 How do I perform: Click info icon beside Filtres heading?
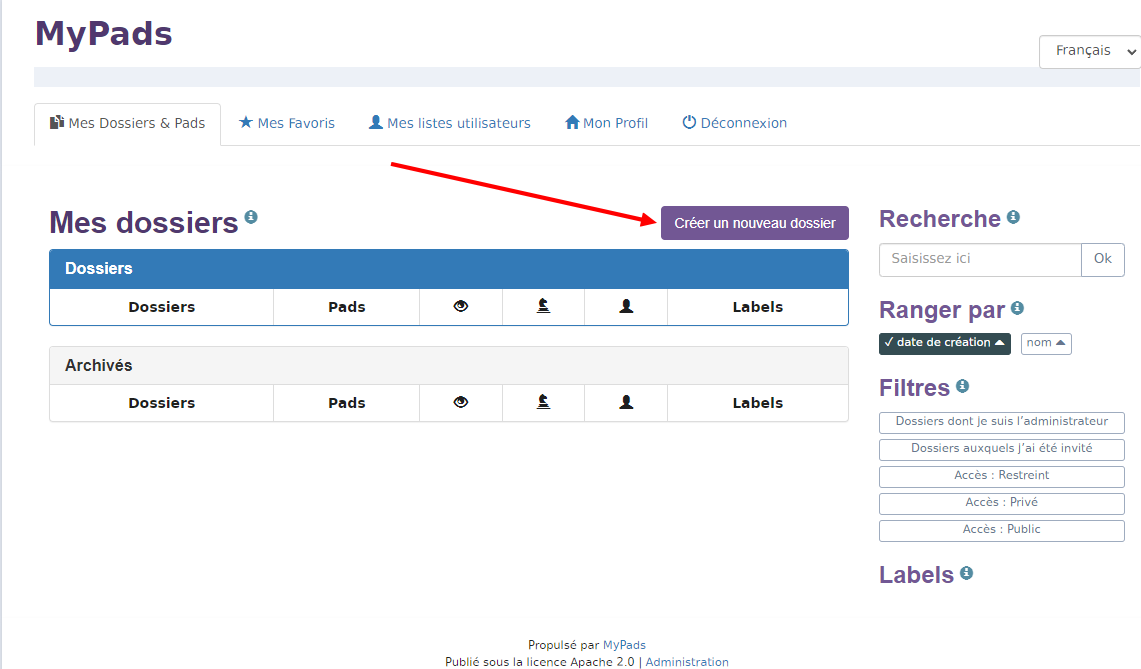(962, 385)
